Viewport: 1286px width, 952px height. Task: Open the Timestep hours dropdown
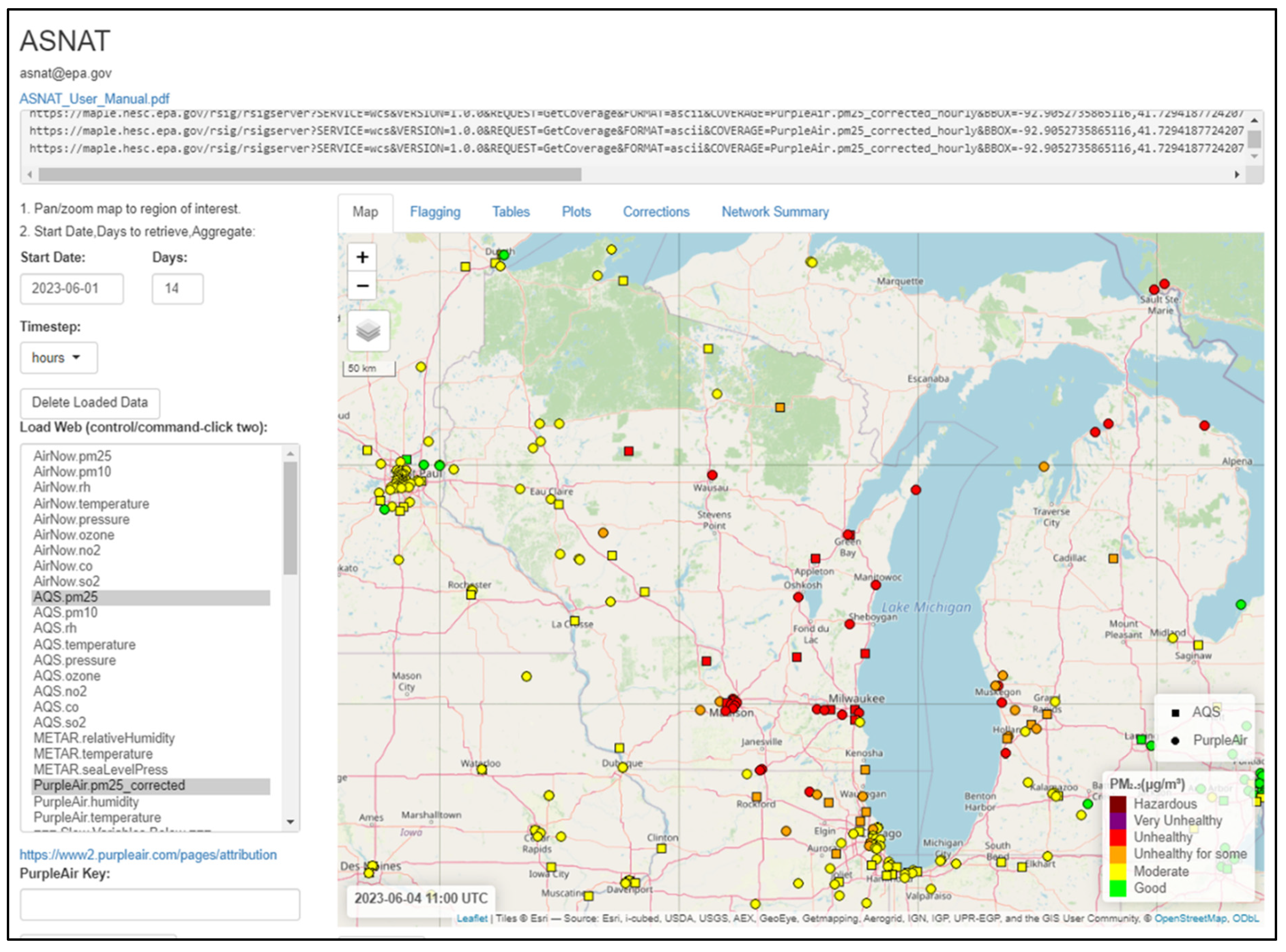click(58, 358)
